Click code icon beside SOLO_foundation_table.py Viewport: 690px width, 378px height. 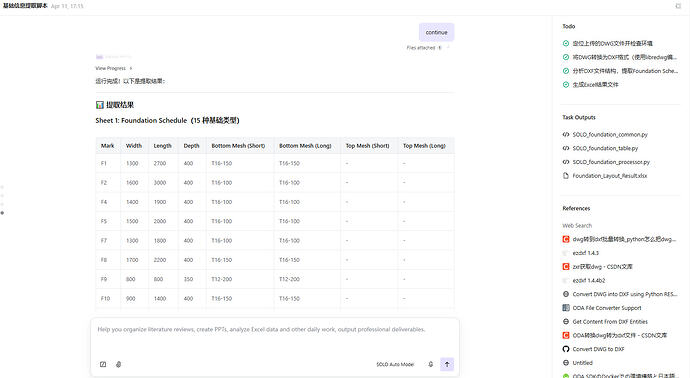tap(566, 148)
